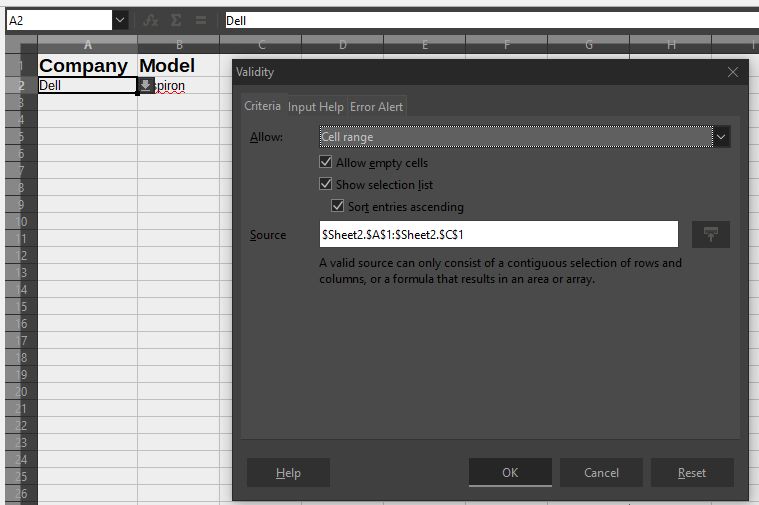Switch to the Criteria tab

point(262,106)
